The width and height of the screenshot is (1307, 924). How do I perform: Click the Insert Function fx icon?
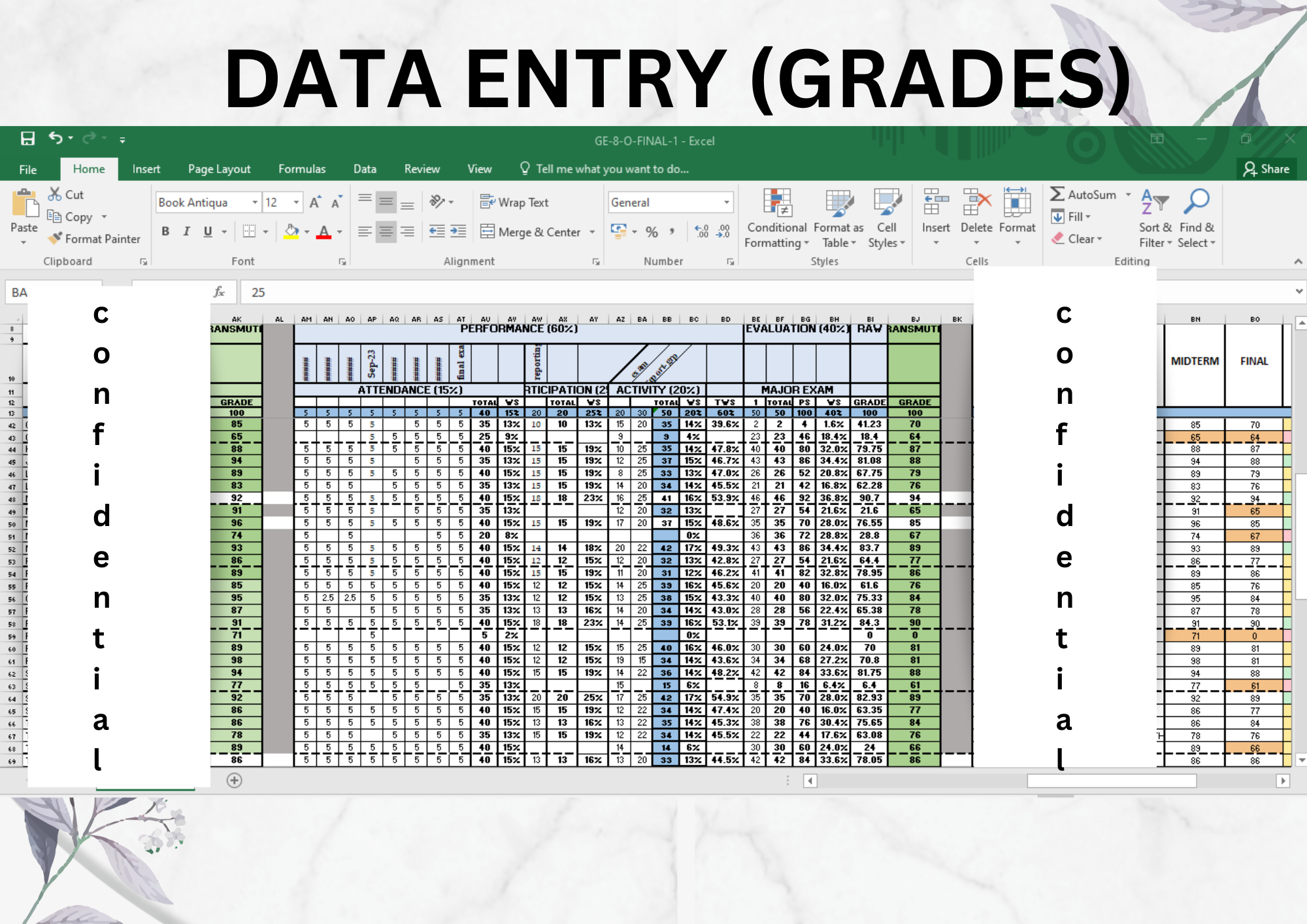[220, 292]
